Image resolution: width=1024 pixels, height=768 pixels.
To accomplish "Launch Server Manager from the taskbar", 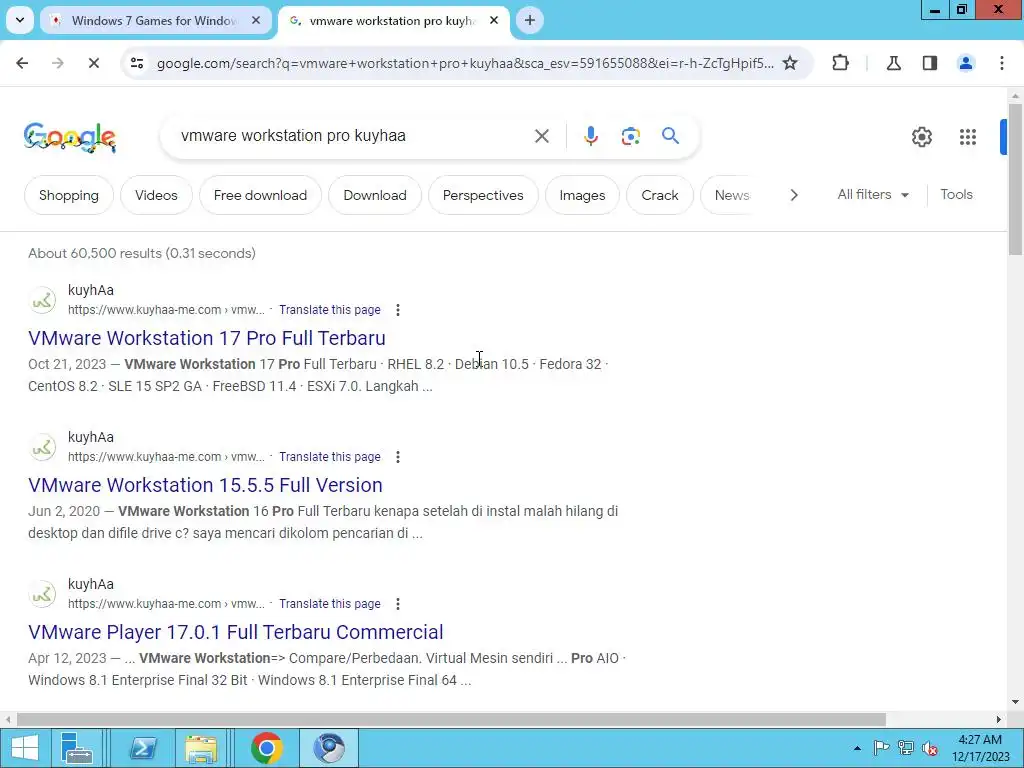I will tap(76, 748).
